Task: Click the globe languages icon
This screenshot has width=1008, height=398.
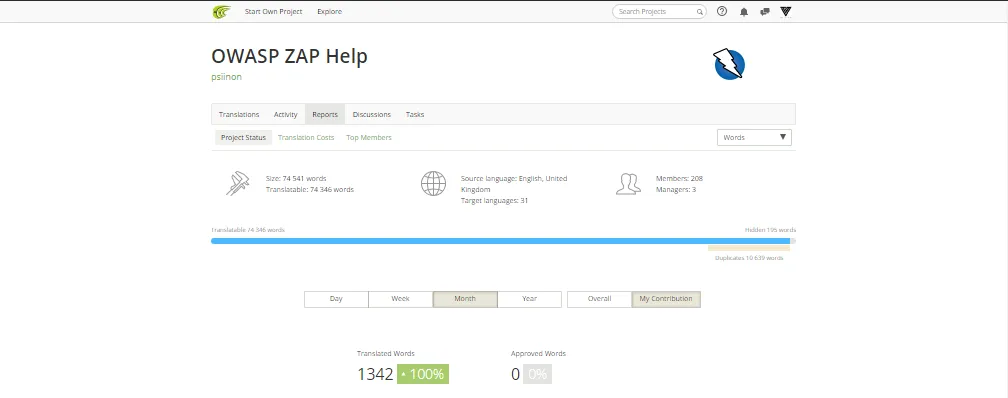Action: (x=433, y=183)
